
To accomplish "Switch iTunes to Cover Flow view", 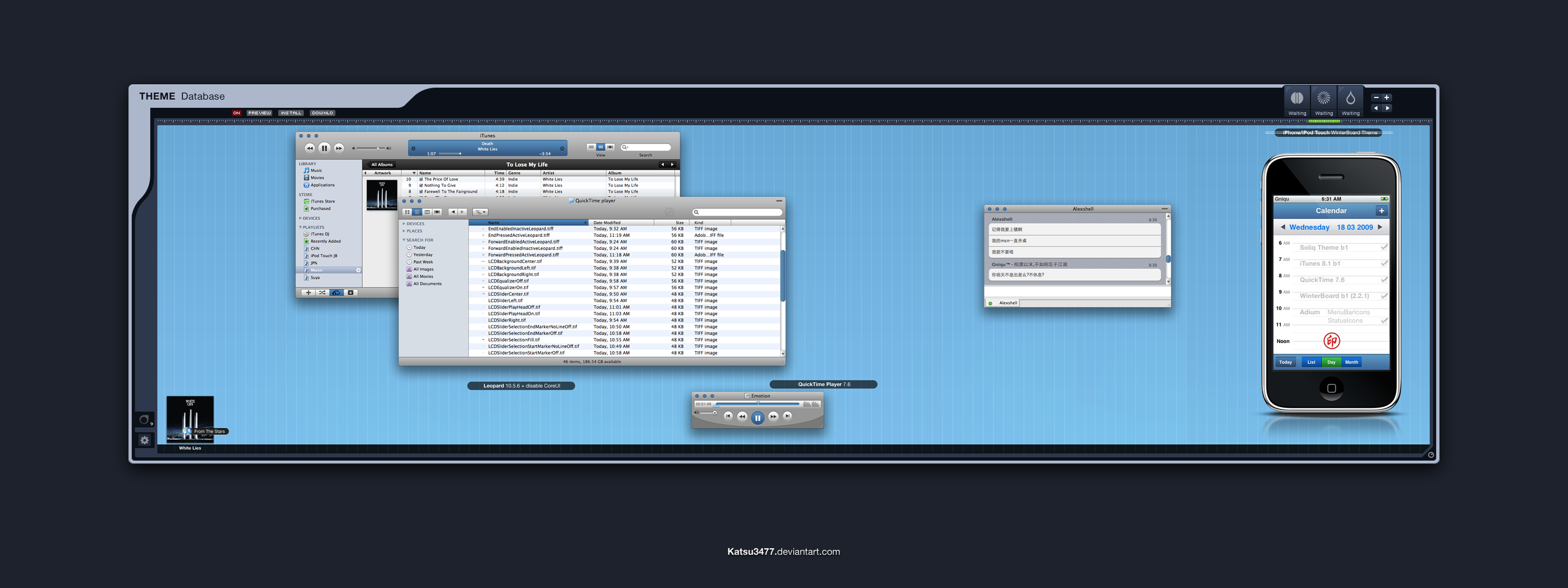I will pos(610,148).
